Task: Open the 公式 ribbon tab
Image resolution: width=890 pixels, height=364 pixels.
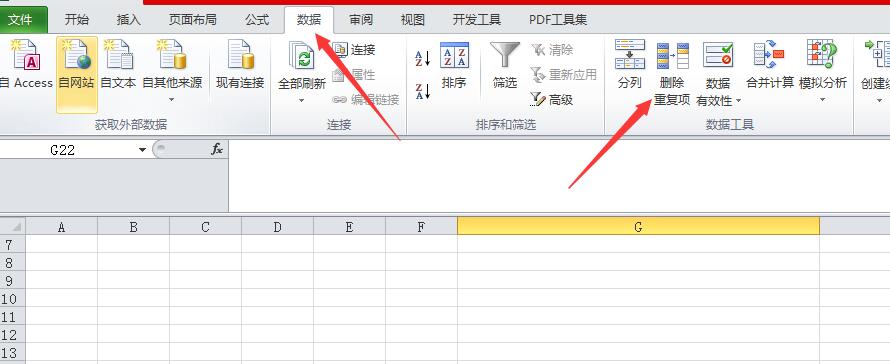Action: (257, 20)
